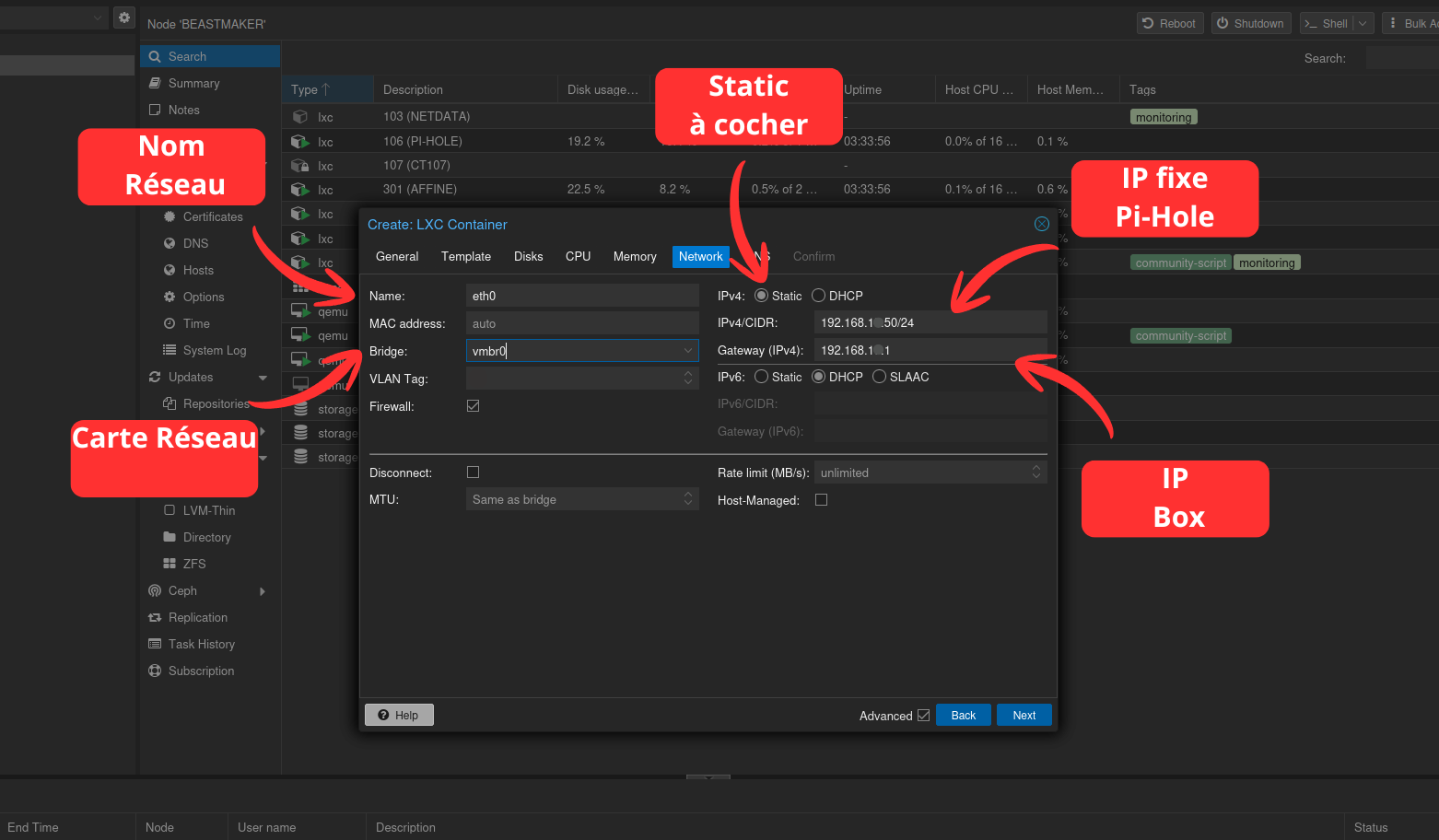Switch to the CPU tab
The width and height of the screenshot is (1439, 840).
(579, 257)
